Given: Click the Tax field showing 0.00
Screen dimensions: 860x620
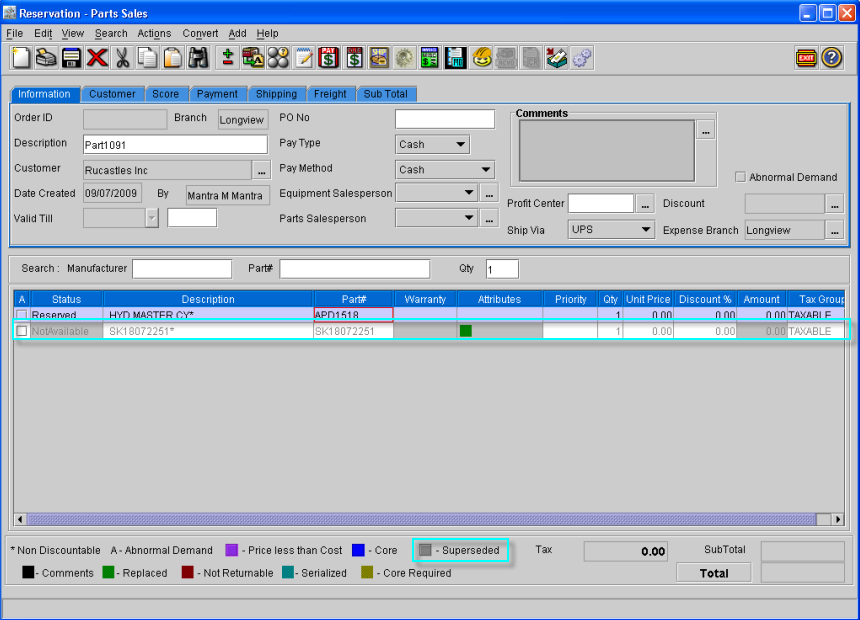Looking at the screenshot, I should tap(626, 551).
